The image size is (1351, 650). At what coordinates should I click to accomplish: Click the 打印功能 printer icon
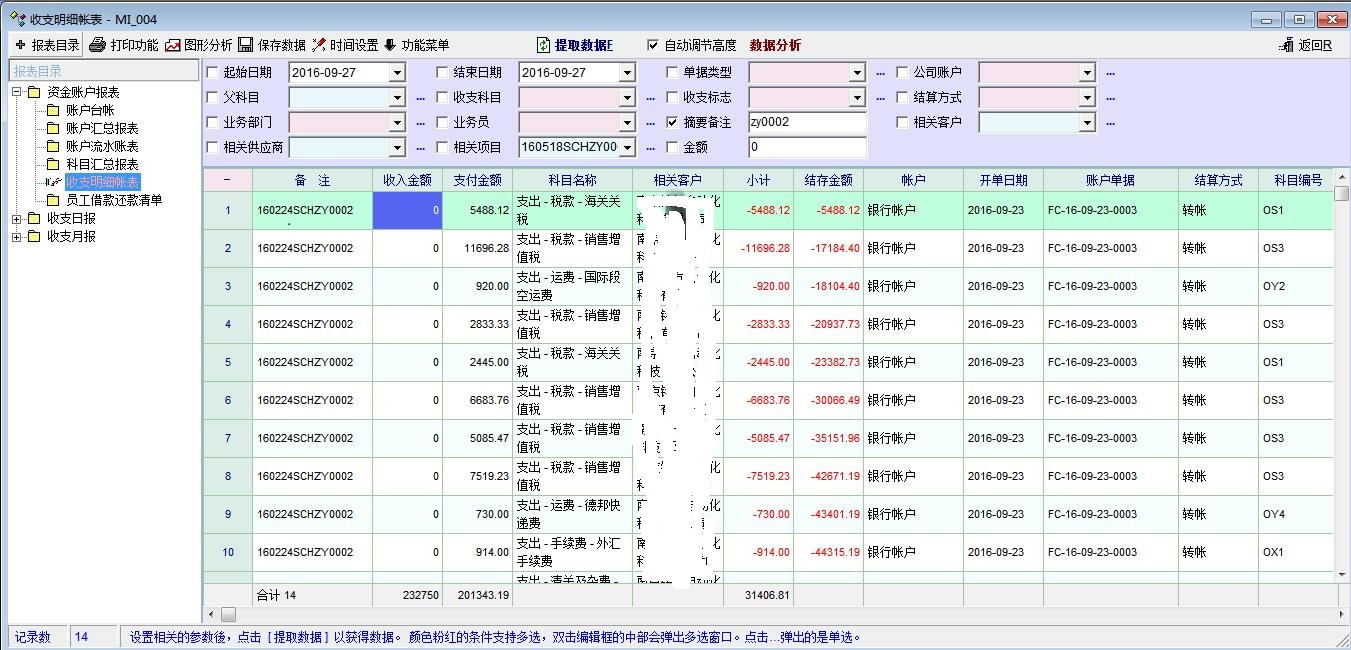97,45
